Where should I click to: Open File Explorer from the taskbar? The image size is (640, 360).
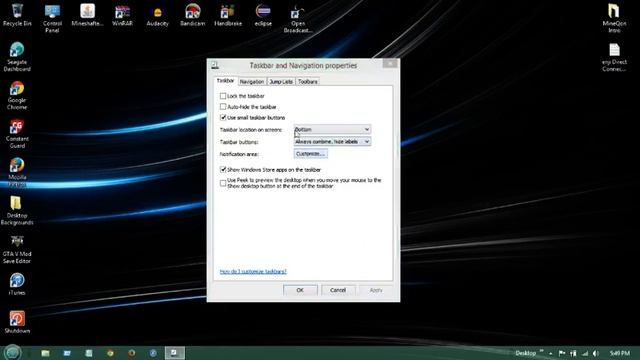click(x=45, y=353)
